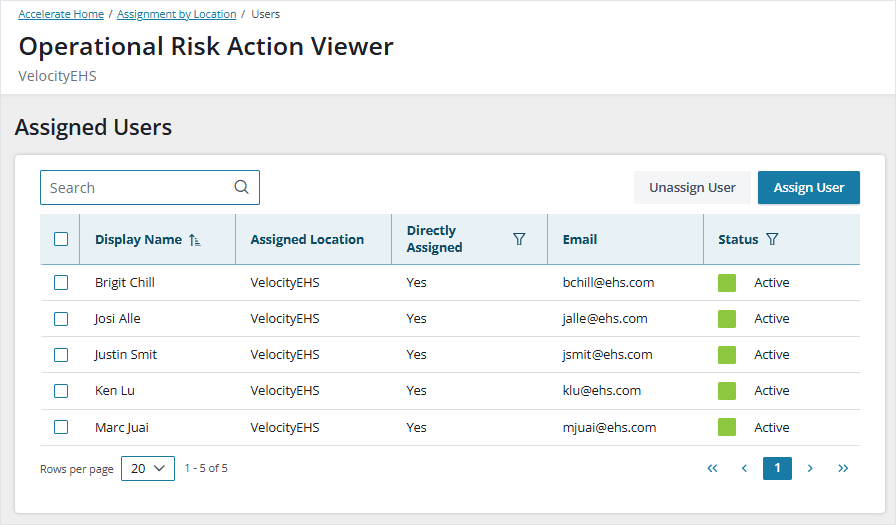896x525 pixels.
Task: Select page 1 in pagination
Action: click(777, 468)
